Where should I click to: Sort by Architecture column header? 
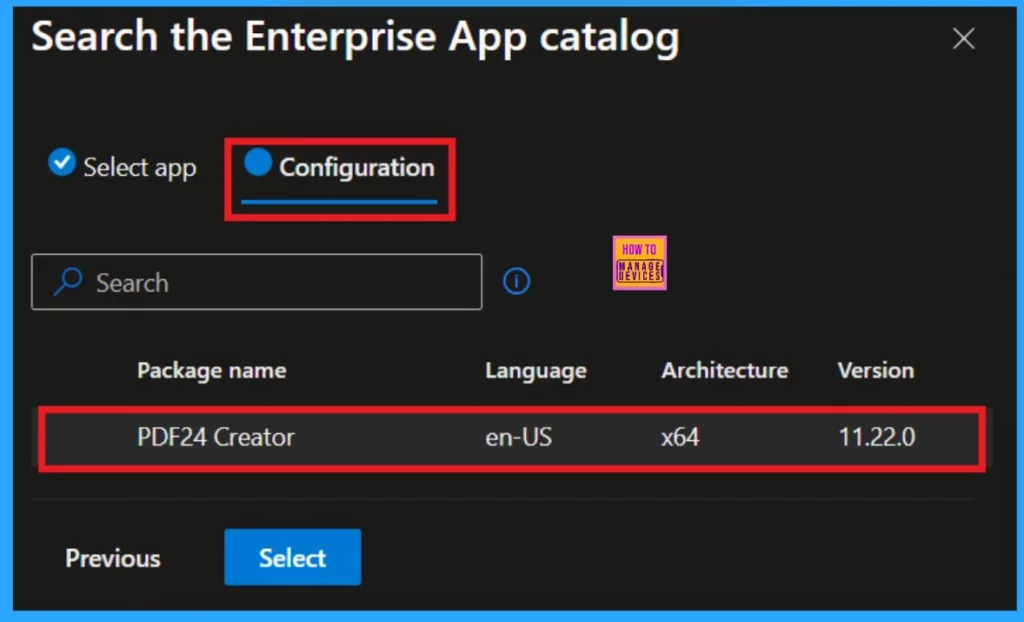[x=724, y=370]
